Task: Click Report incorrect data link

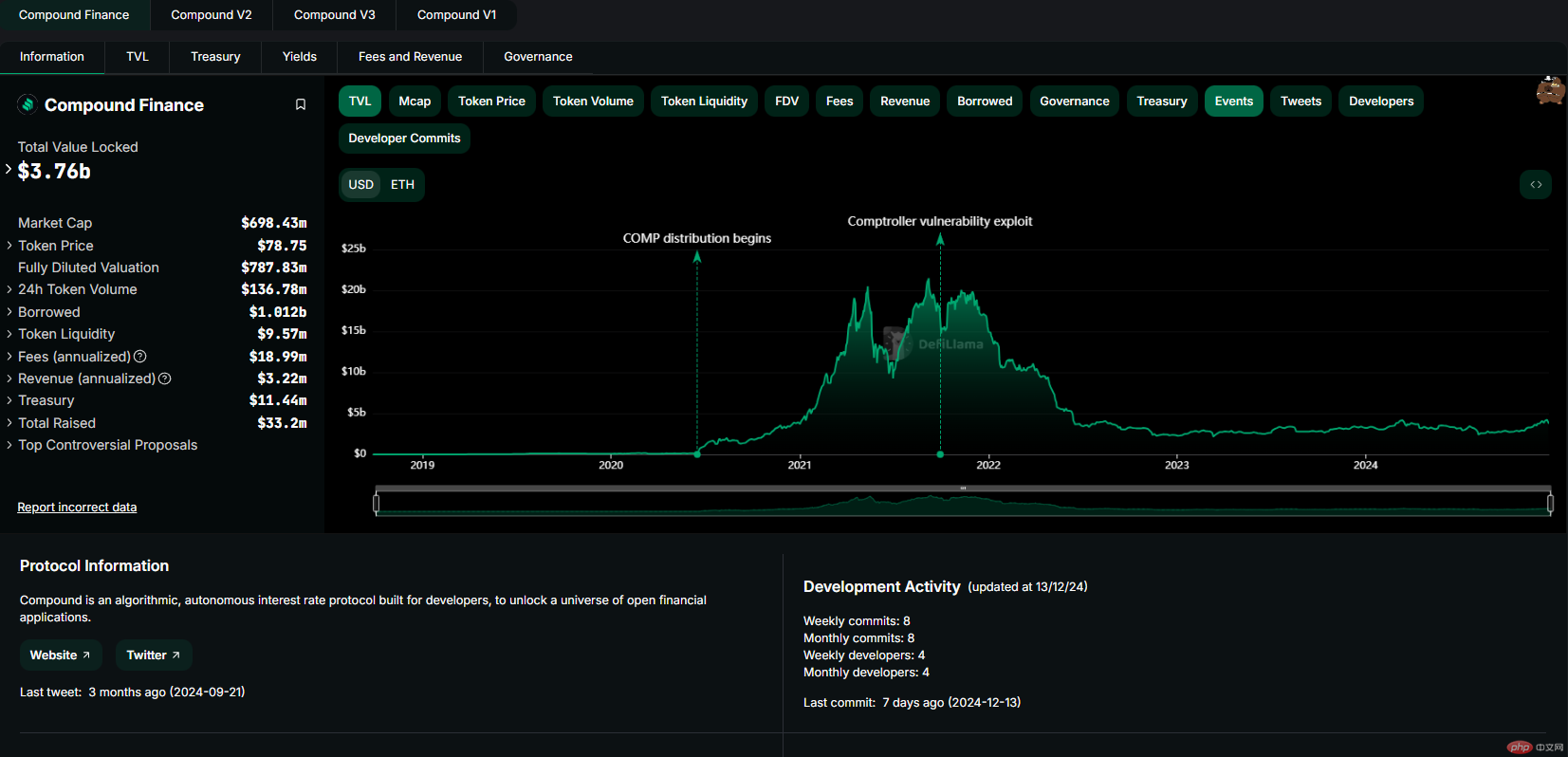Action: pos(77,508)
